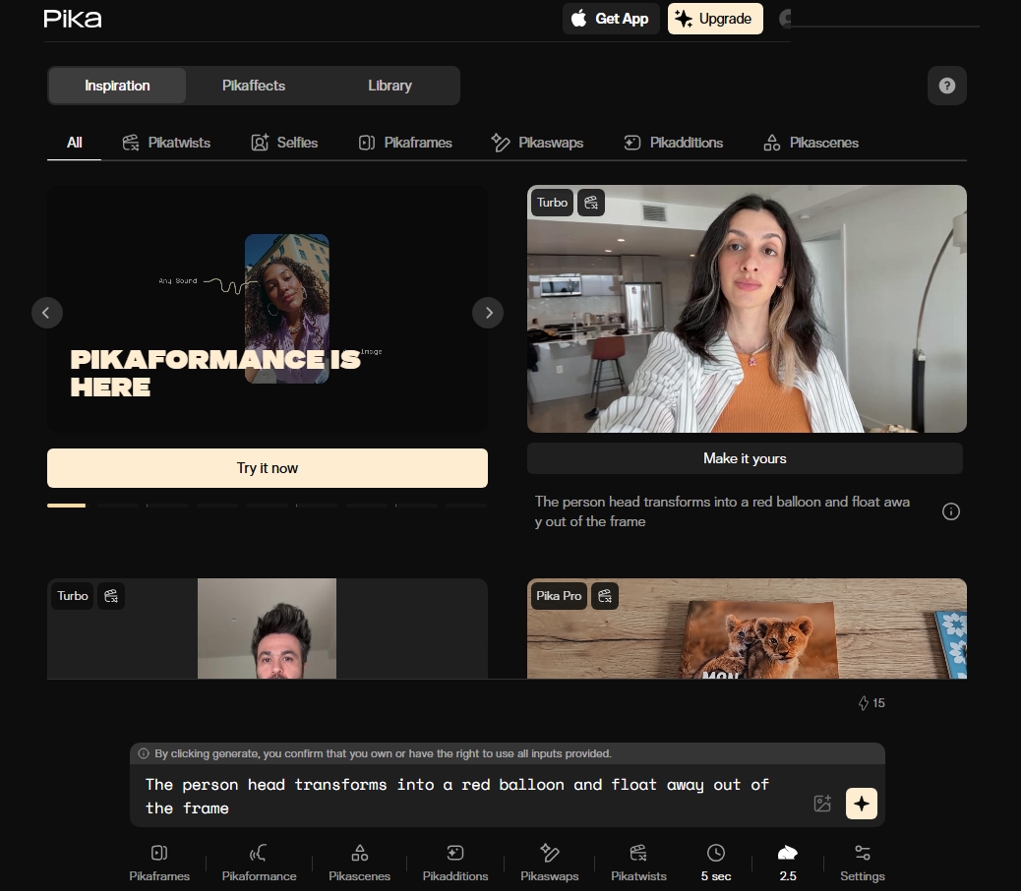Go to next carousel slide arrow
Screen dimensions: 1021x891
pos(488,313)
